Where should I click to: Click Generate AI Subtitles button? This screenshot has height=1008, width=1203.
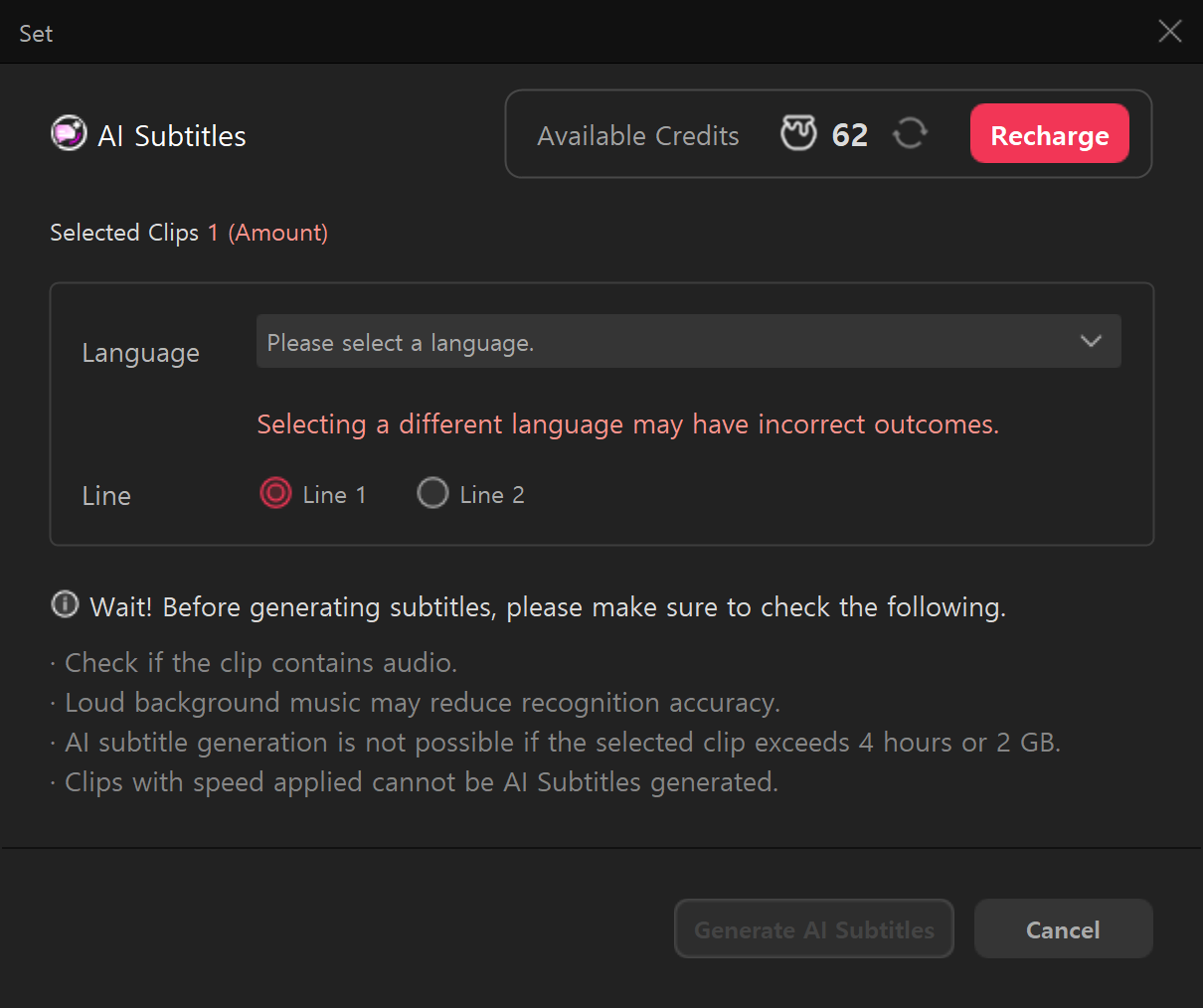813,929
